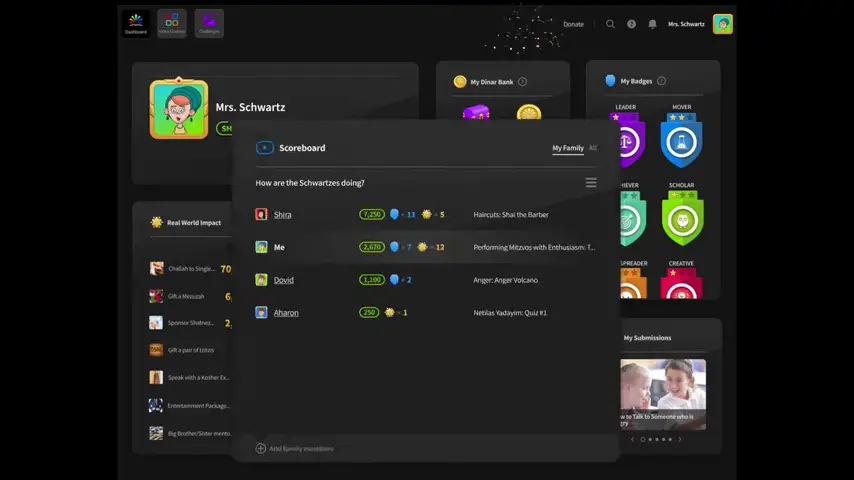
Task: Click Shira's sun impact count icon
Action: pos(426,214)
